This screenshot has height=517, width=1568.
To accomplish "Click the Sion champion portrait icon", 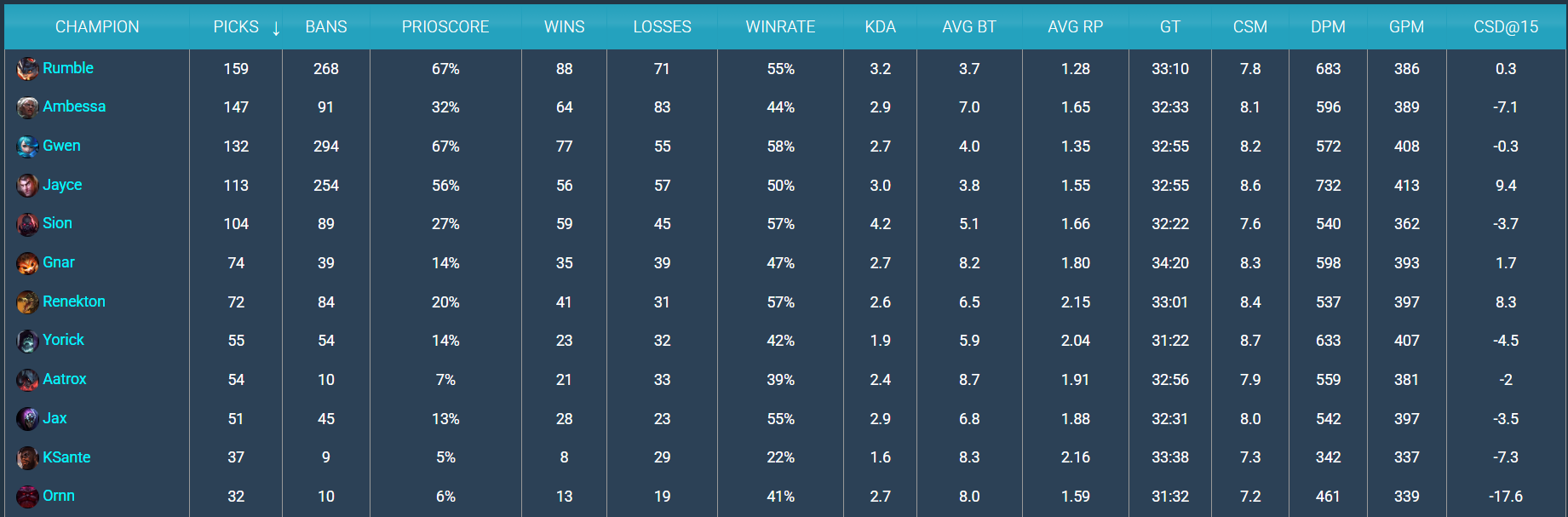I will click(27, 224).
